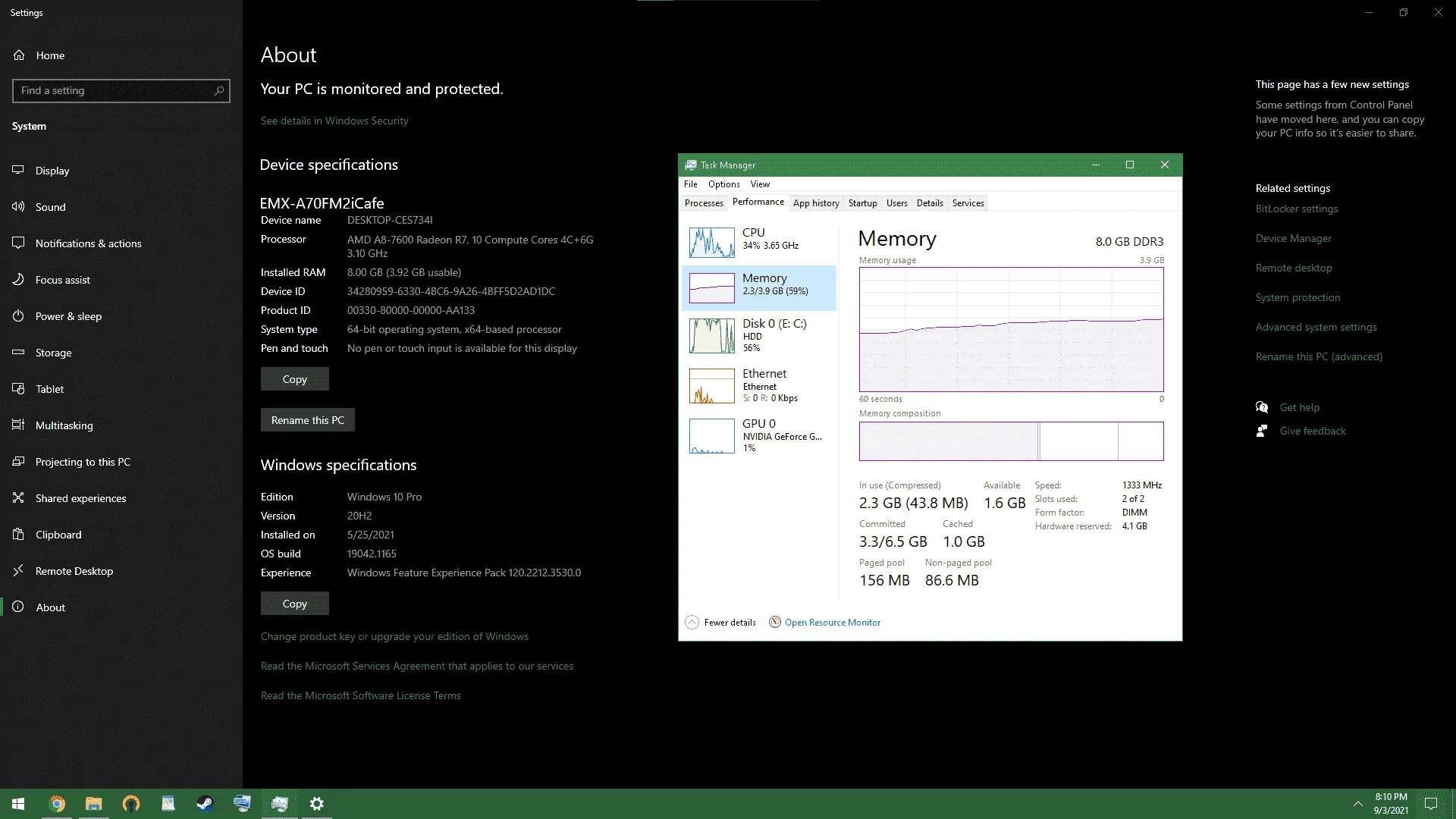Select the Tablet icon in Settings sidebar
Image resolution: width=1456 pixels, height=819 pixels.
pos(18,389)
